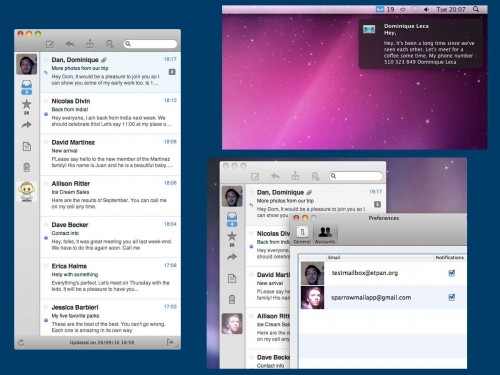Star the Dan, Dominique message
Screen dimensions: 500x375
[x=46, y=60]
